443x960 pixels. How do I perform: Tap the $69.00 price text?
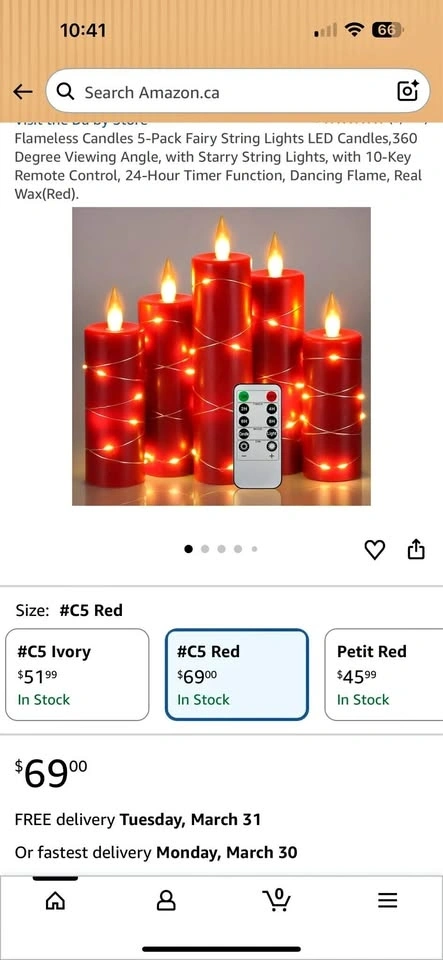[51, 773]
